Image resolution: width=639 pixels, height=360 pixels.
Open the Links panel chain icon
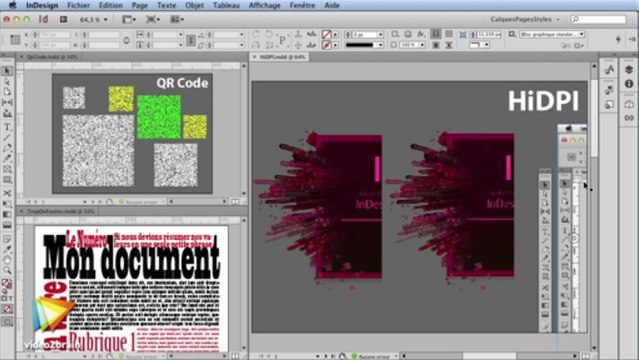(x=629, y=118)
